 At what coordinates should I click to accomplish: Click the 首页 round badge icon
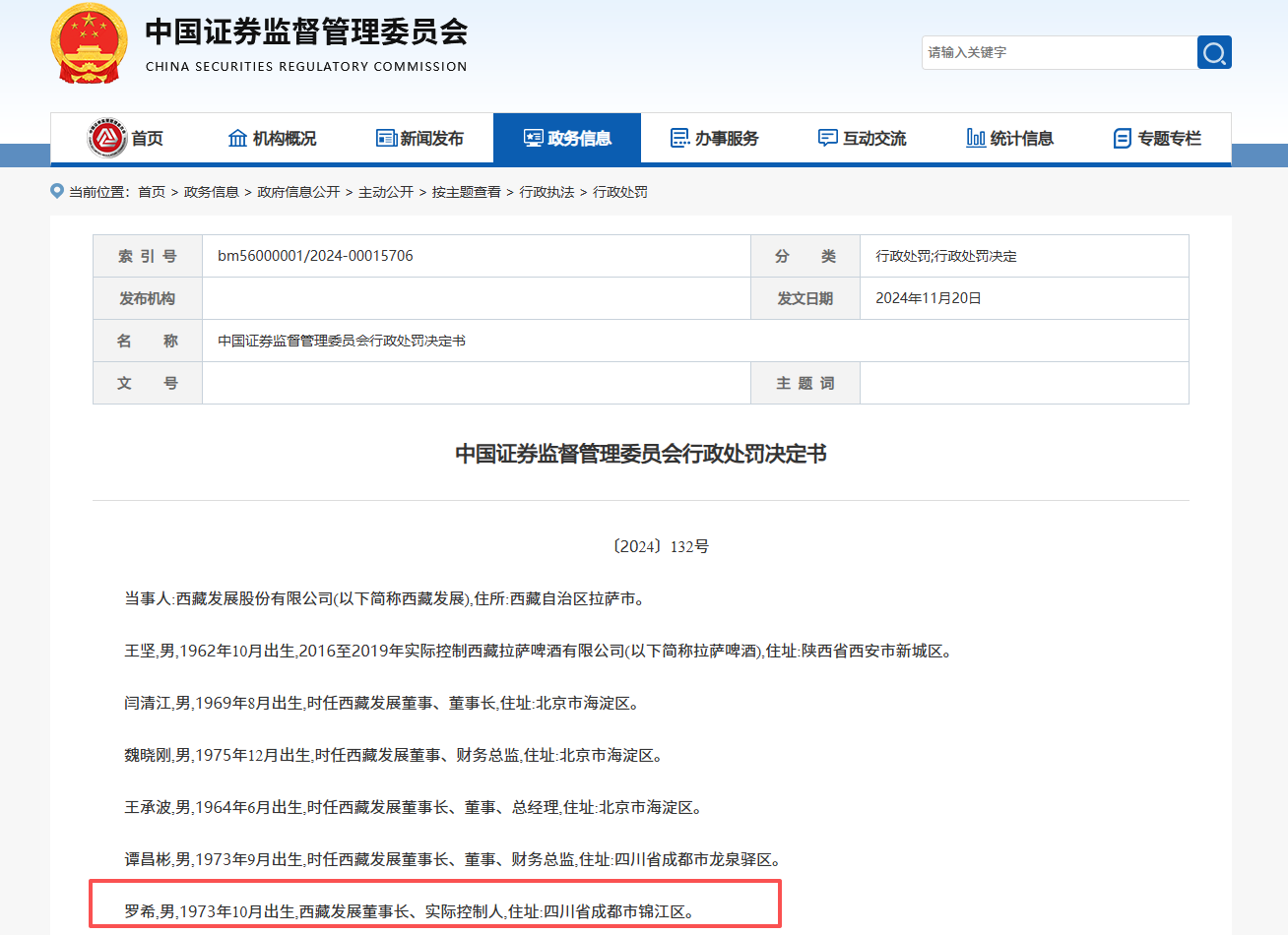point(107,138)
